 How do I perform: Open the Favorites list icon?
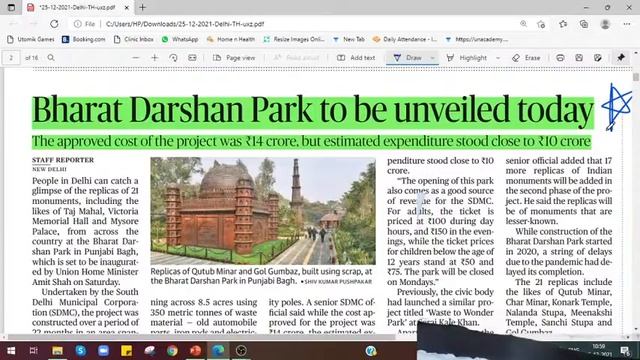pos(563,24)
